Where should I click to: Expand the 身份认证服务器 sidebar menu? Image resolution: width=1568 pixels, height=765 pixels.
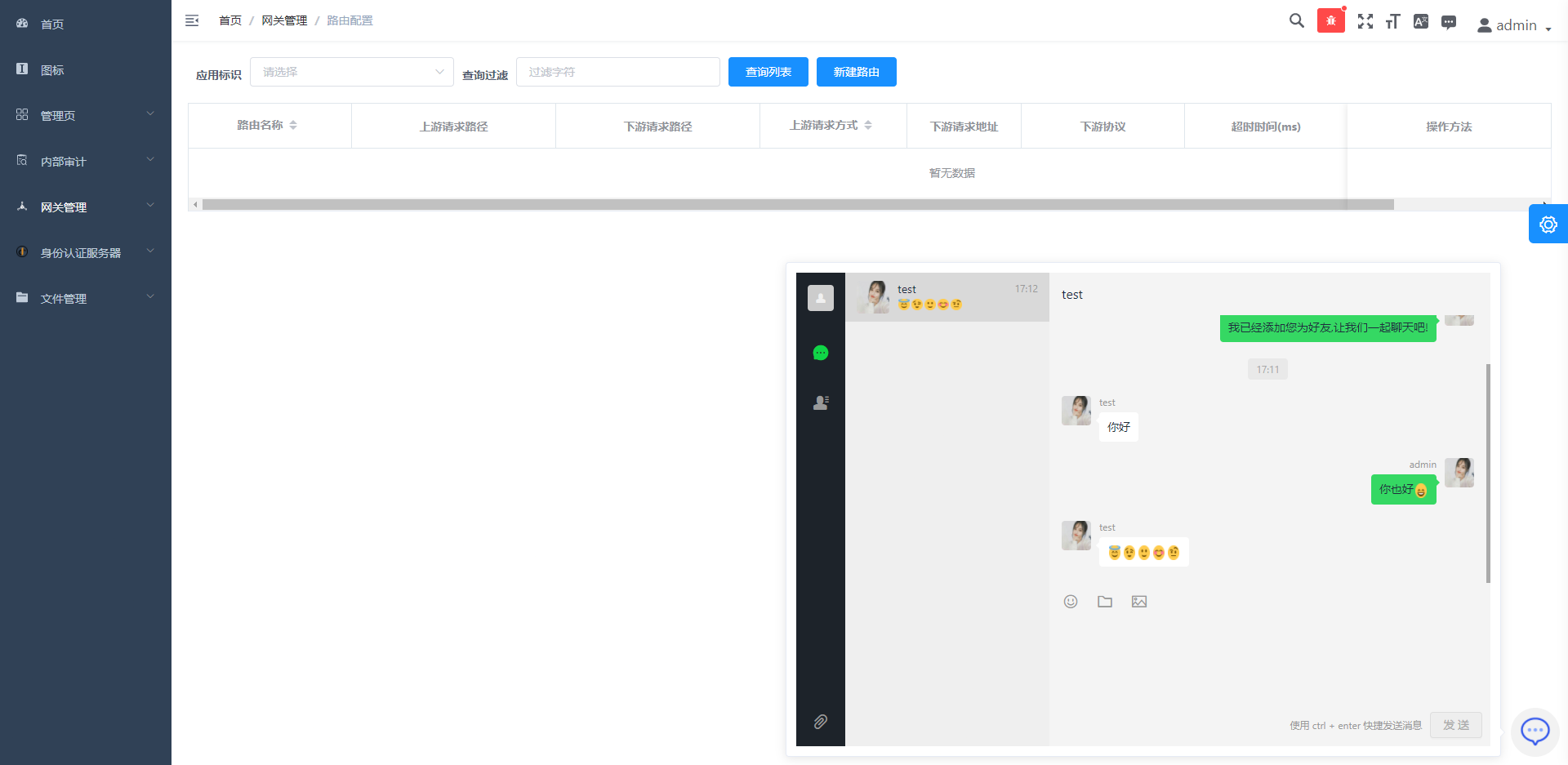click(86, 253)
